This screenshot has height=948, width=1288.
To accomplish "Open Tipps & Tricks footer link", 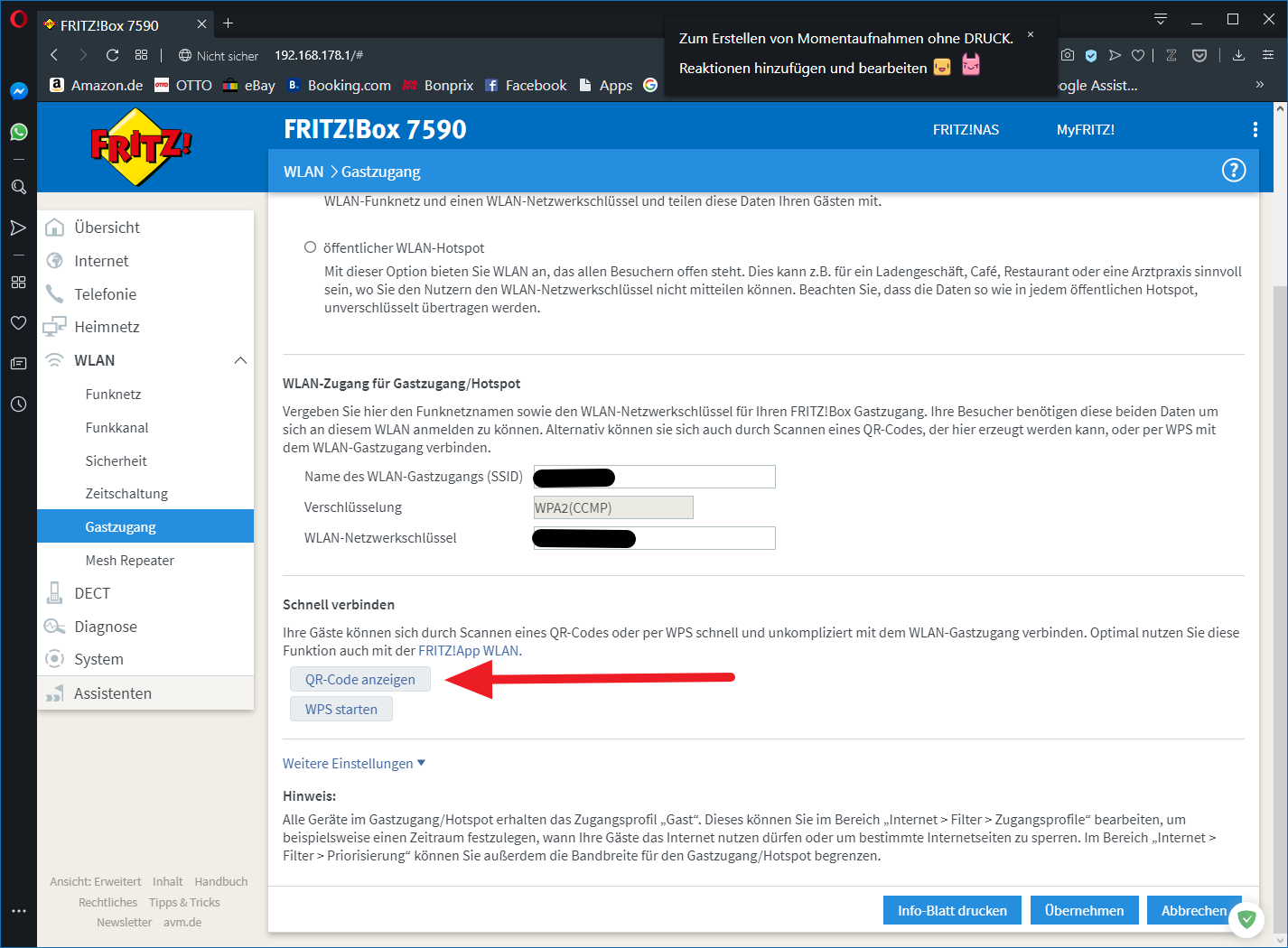I will coord(184,903).
